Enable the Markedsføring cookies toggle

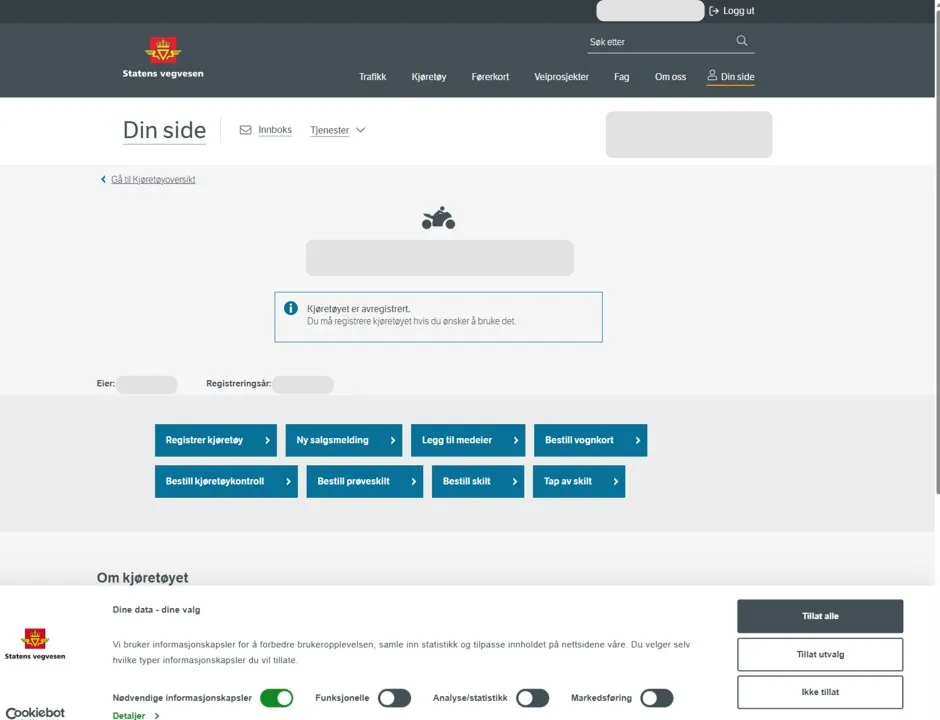656,698
